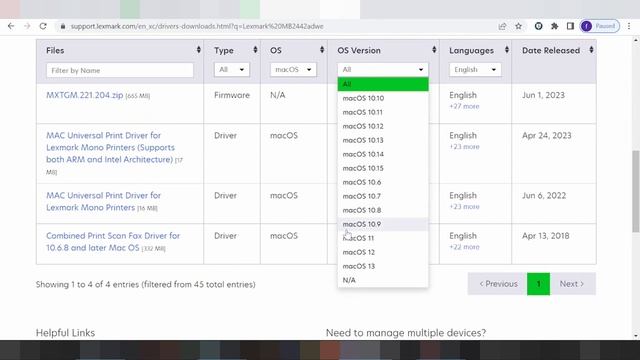The height and width of the screenshot is (360, 640).
Task: Toggle the browser side panel icon
Action: tap(570, 26)
